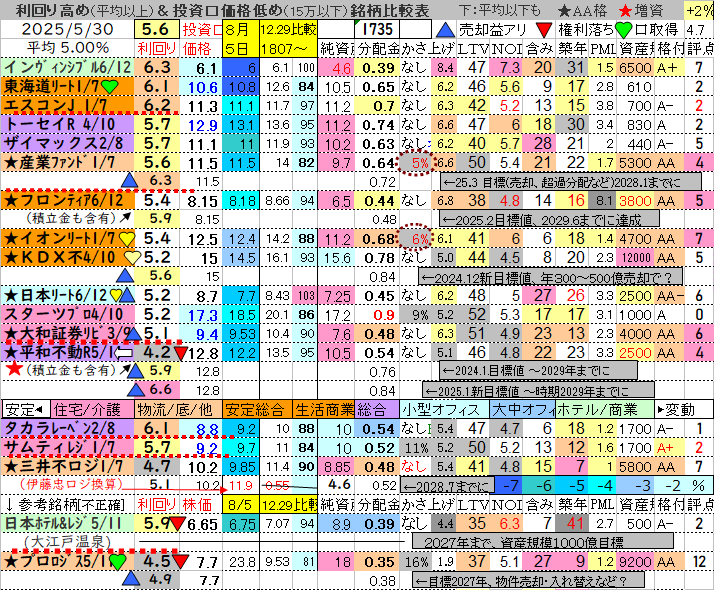Click the blue triangle in 大和証券リビ row

pyautogui.click(x=133, y=334)
